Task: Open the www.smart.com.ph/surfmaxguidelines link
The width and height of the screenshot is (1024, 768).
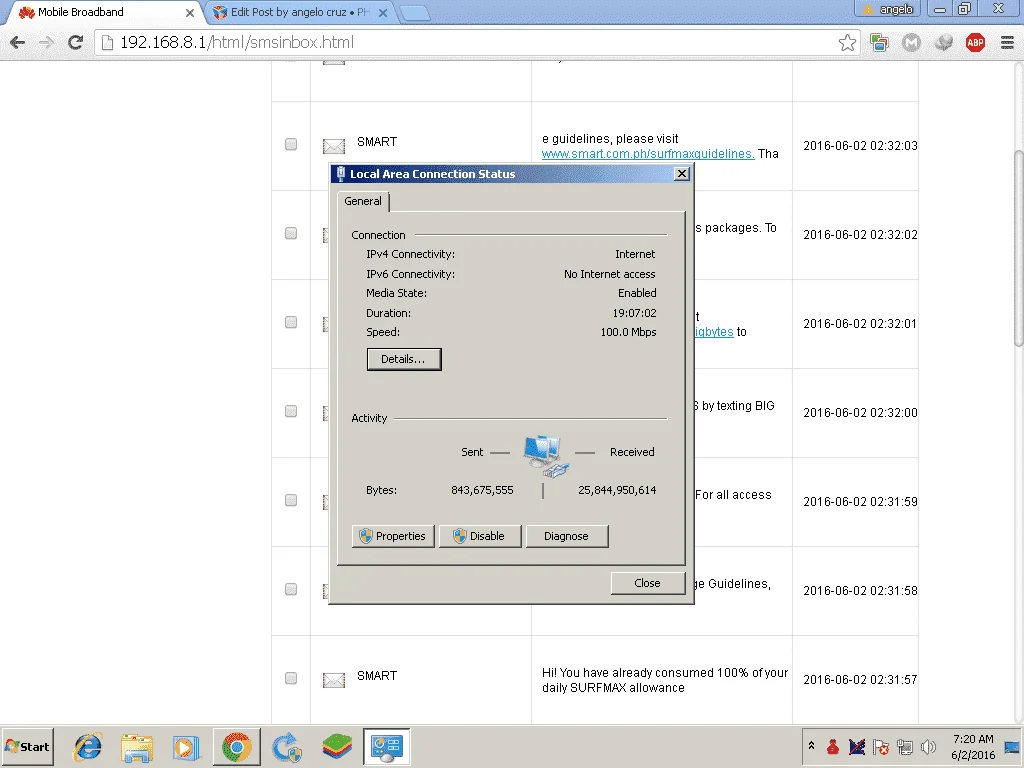Action: coord(648,153)
